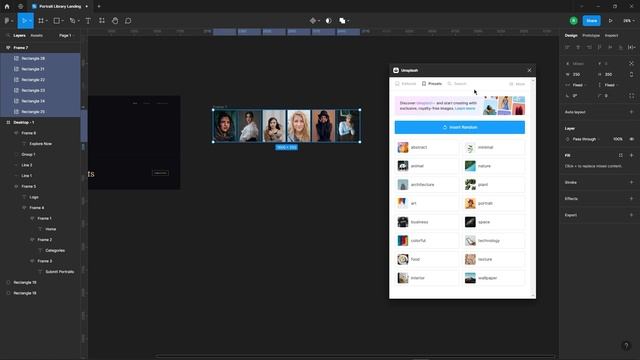Choose the nature preset

(x=494, y=166)
